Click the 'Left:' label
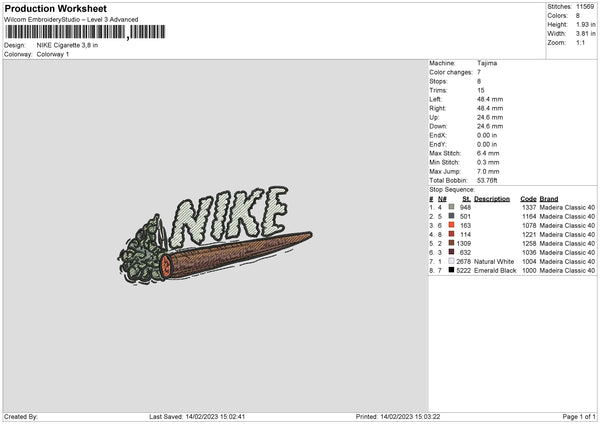 click(435, 99)
